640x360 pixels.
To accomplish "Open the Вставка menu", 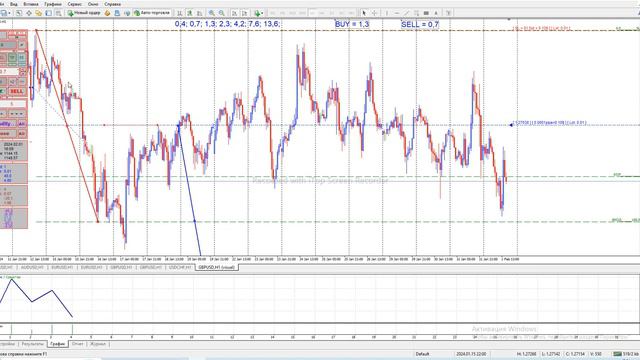I will (31, 4).
